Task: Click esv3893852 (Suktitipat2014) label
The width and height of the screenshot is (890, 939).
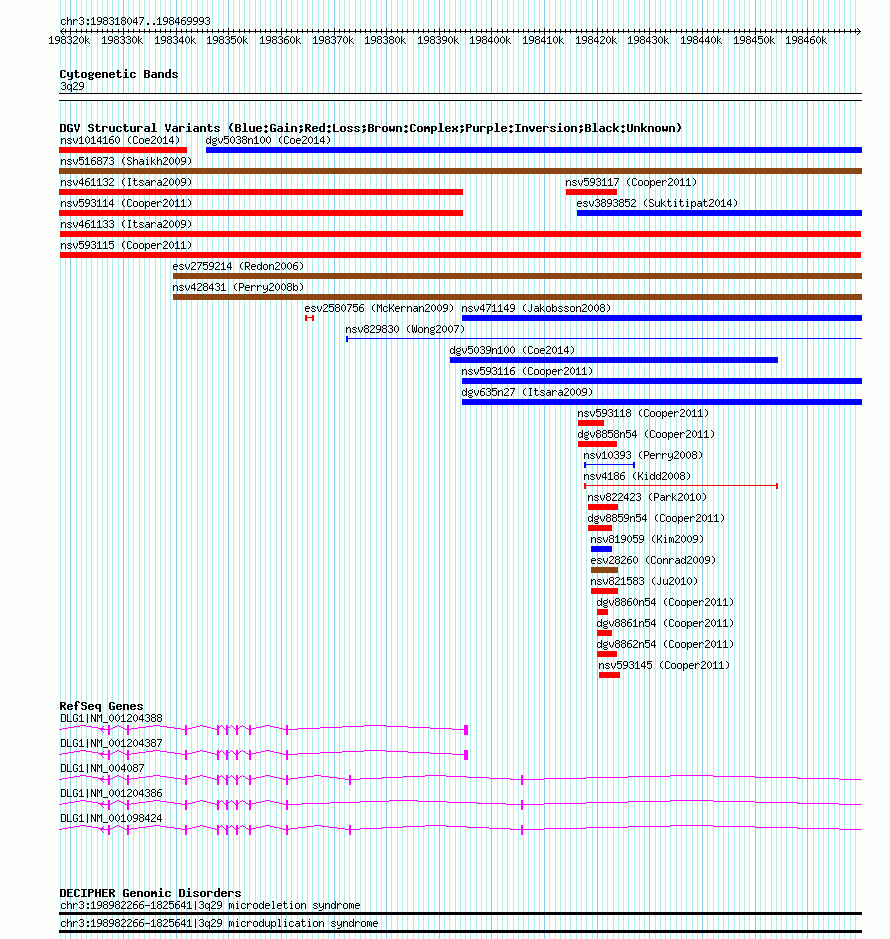Action: (657, 203)
